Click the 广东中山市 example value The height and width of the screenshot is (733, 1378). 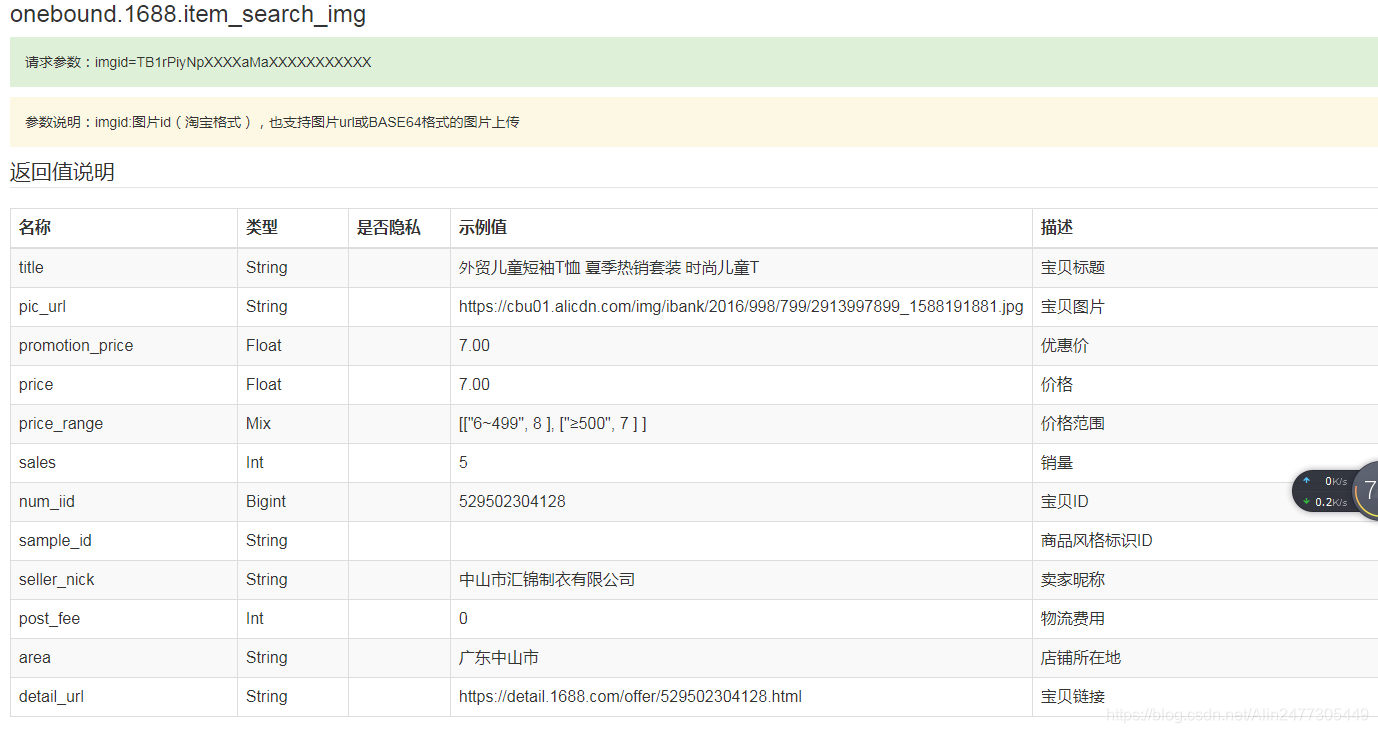point(499,657)
